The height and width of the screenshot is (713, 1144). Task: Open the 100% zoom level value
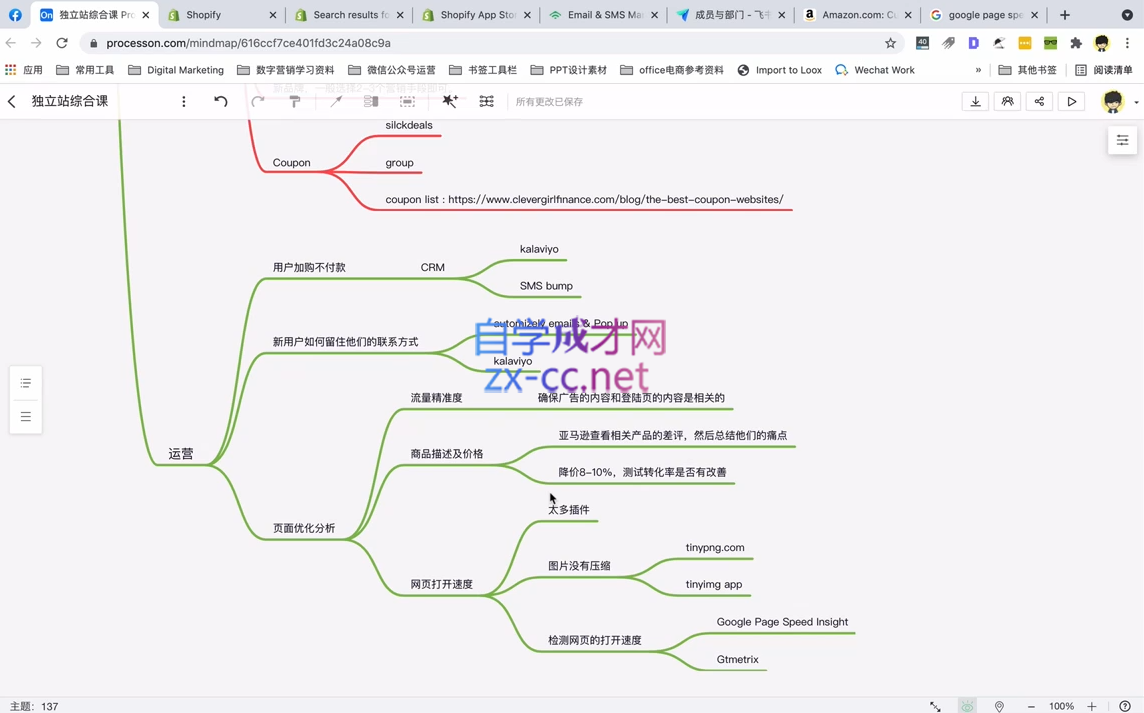[x=1061, y=706]
